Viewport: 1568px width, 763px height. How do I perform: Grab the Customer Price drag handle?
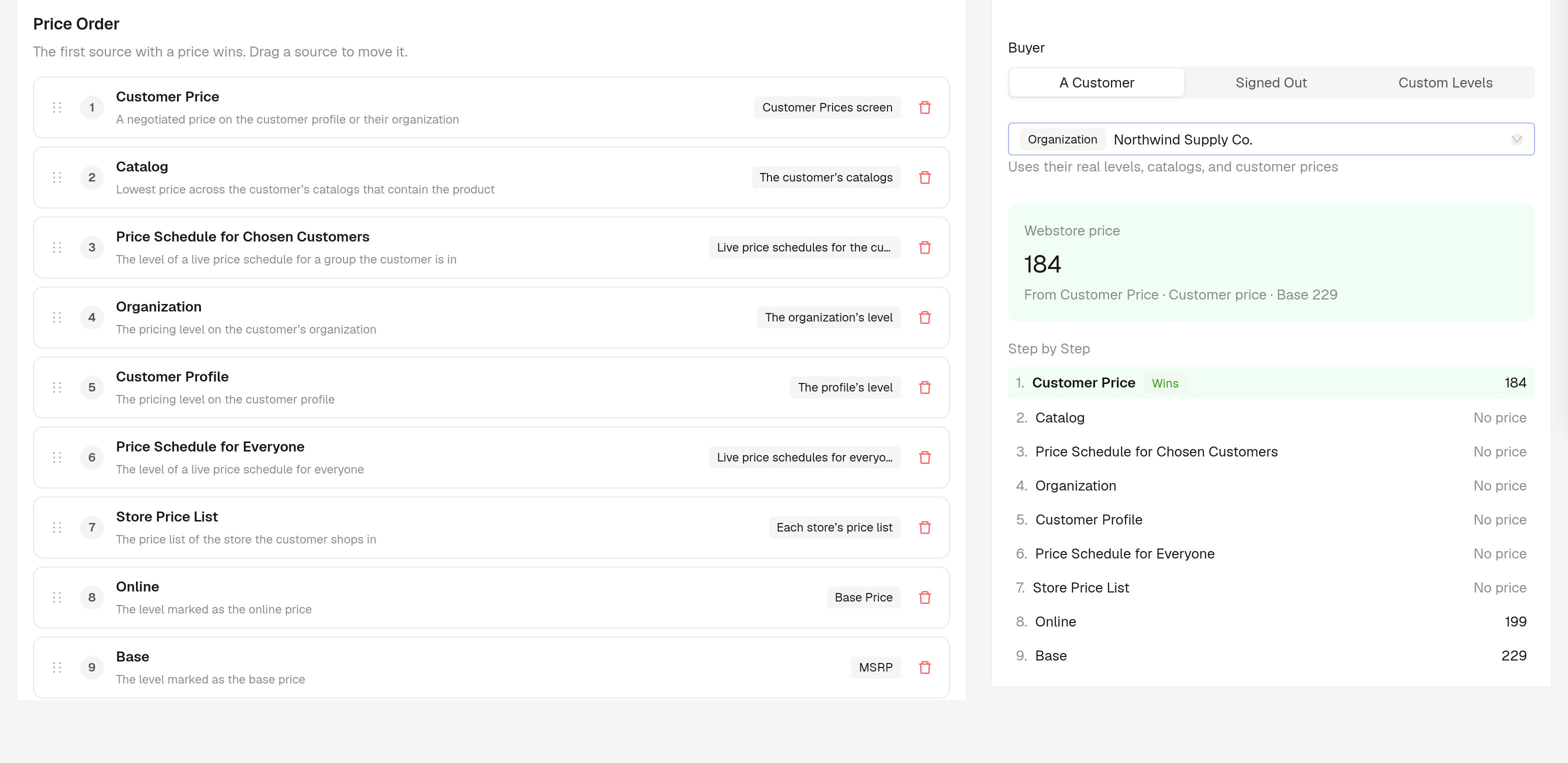56,107
